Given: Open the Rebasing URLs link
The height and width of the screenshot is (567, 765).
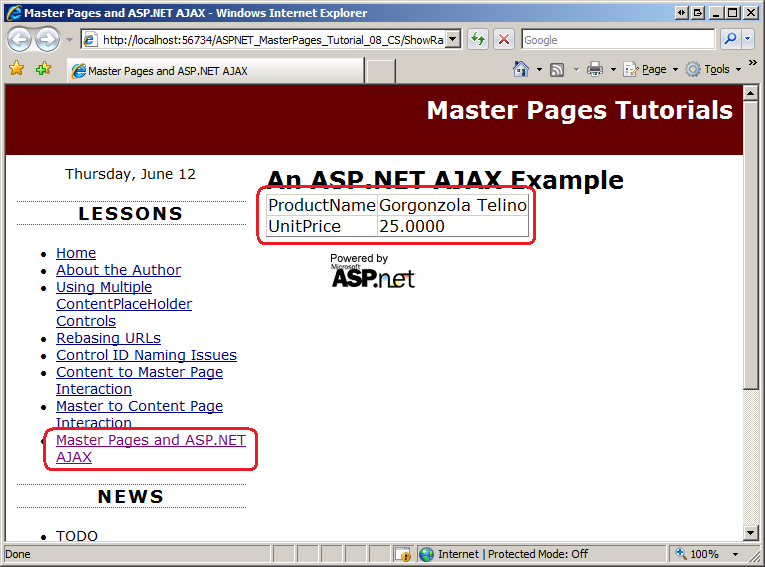Looking at the screenshot, I should (108, 338).
